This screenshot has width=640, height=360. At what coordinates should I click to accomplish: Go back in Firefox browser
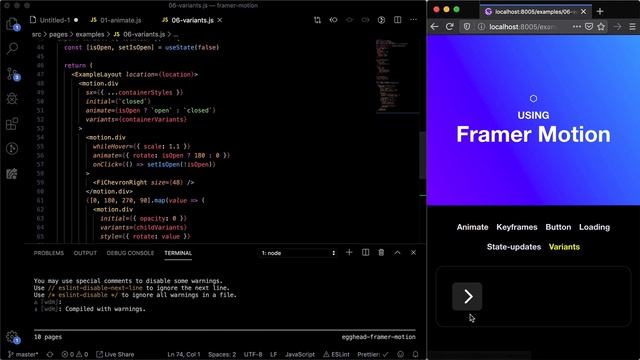pyautogui.click(x=435, y=27)
